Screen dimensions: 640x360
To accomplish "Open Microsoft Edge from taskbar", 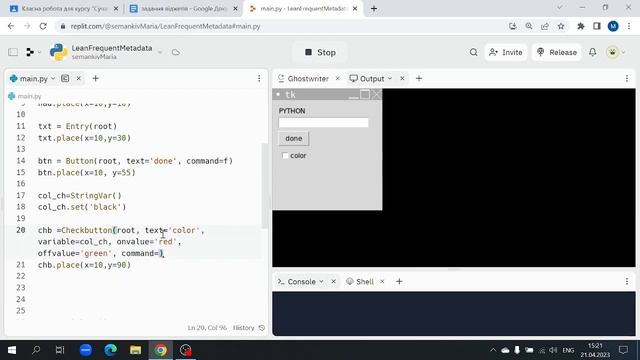I will (111, 350).
